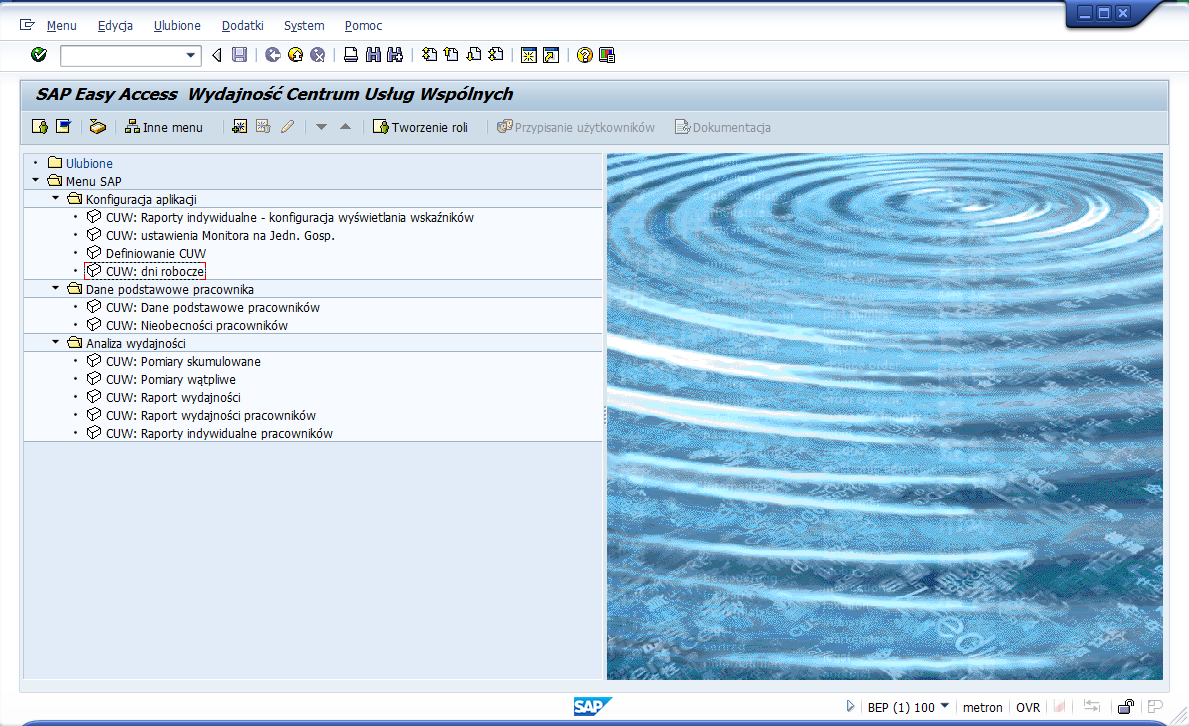Click the Change Favorites pencil icon
The width and height of the screenshot is (1189, 726).
(287, 127)
